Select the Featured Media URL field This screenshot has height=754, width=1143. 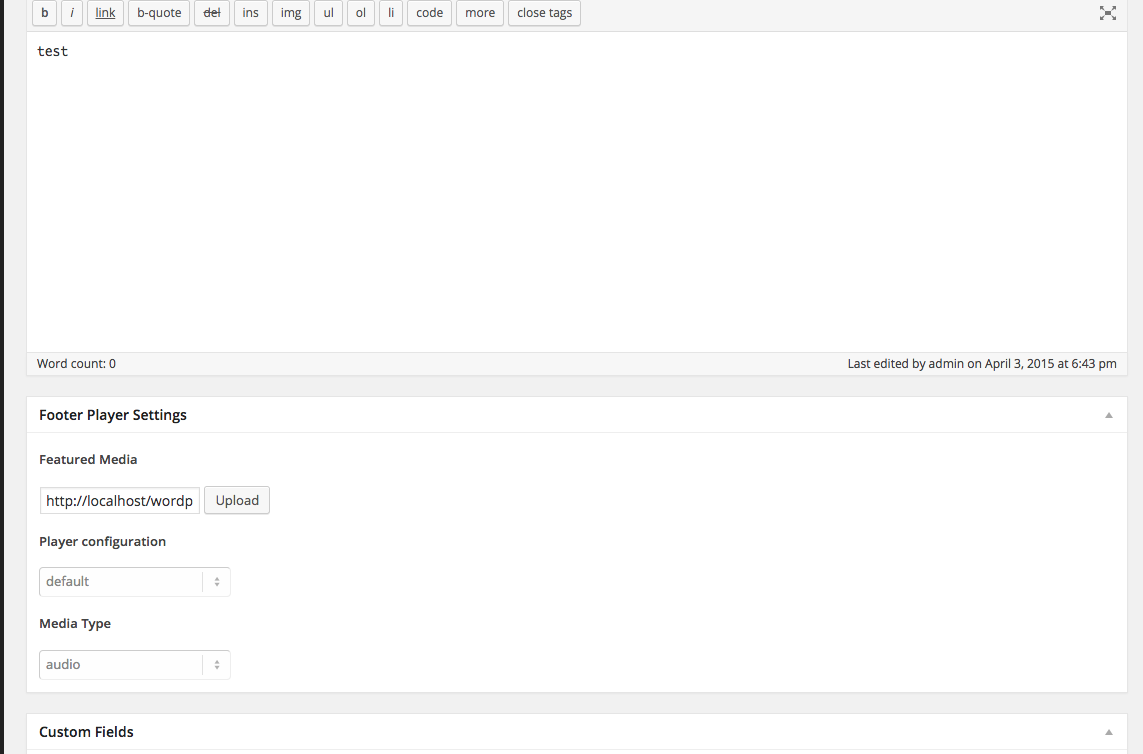(x=119, y=500)
